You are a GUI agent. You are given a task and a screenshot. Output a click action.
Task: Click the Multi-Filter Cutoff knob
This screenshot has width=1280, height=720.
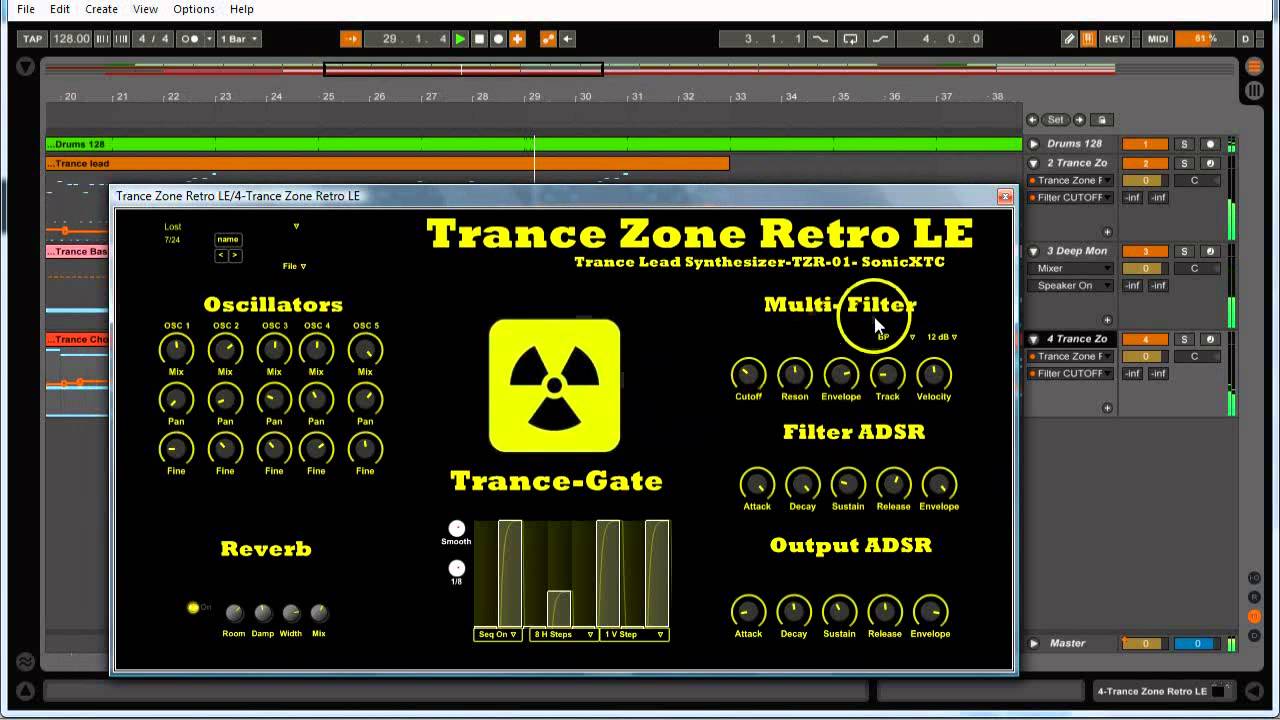(748, 375)
